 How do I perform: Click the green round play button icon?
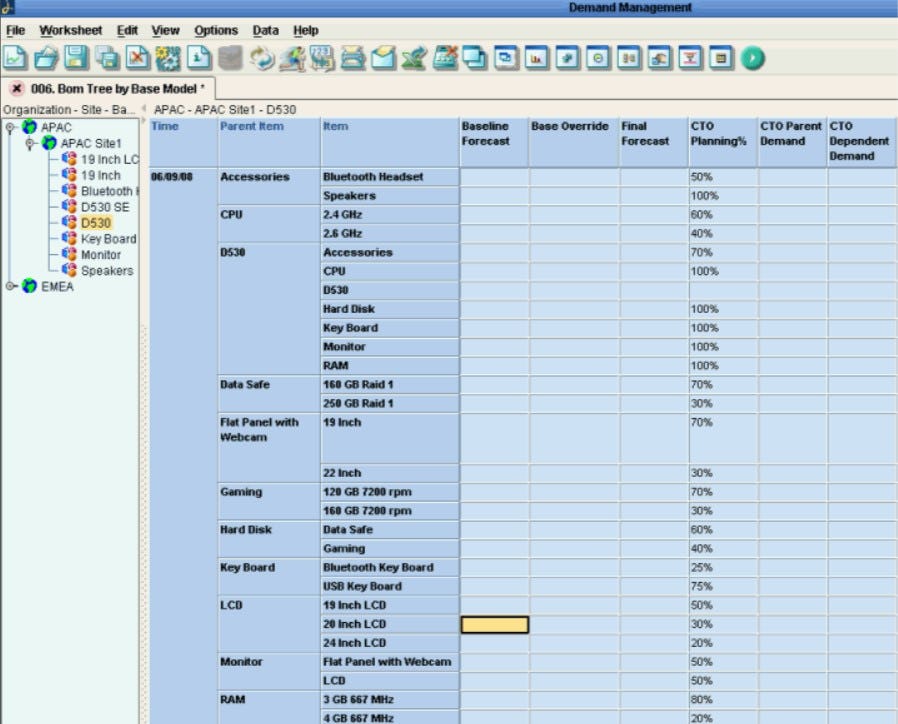[x=753, y=58]
